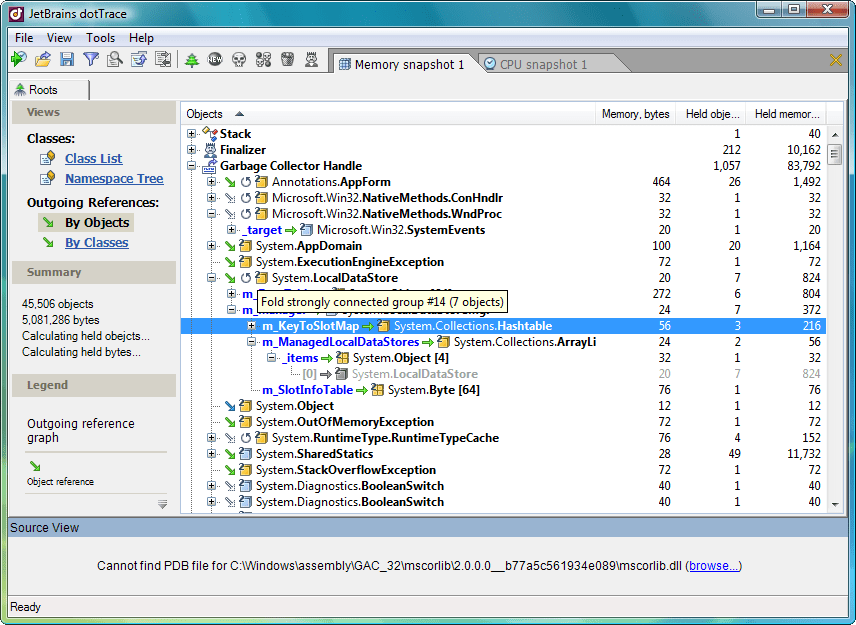Viewport: 856px width, 625px height.
Task: Click the browse link for PDB file
Action: coord(714,566)
